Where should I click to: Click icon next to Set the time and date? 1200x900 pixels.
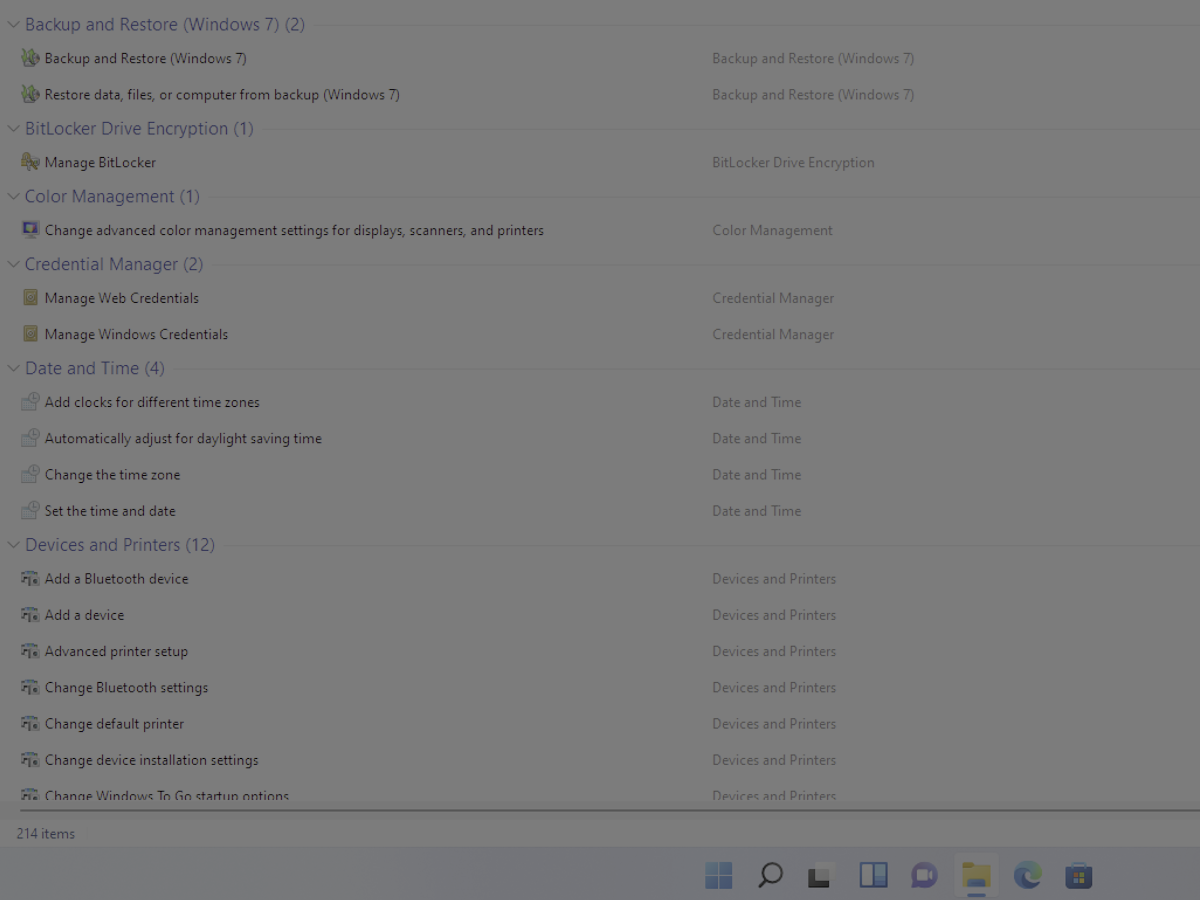(30, 510)
